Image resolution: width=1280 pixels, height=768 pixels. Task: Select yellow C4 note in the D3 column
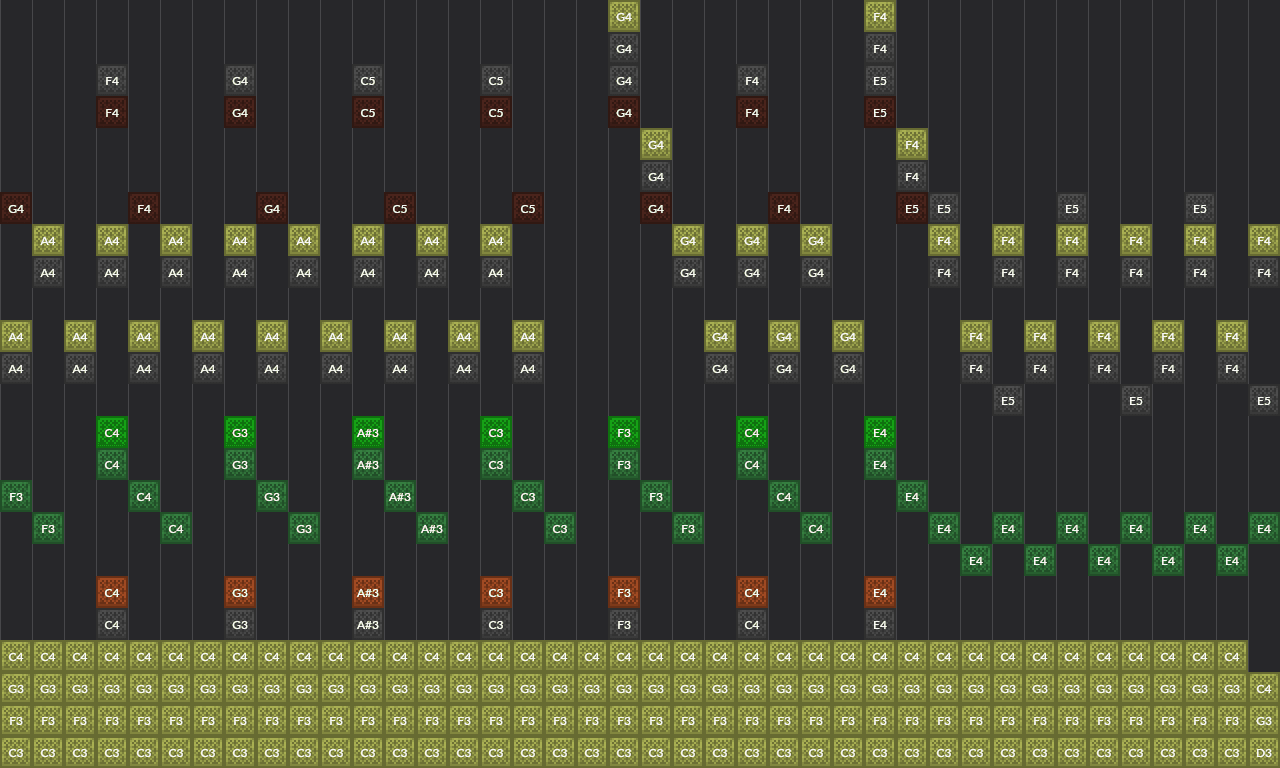tap(1264, 689)
